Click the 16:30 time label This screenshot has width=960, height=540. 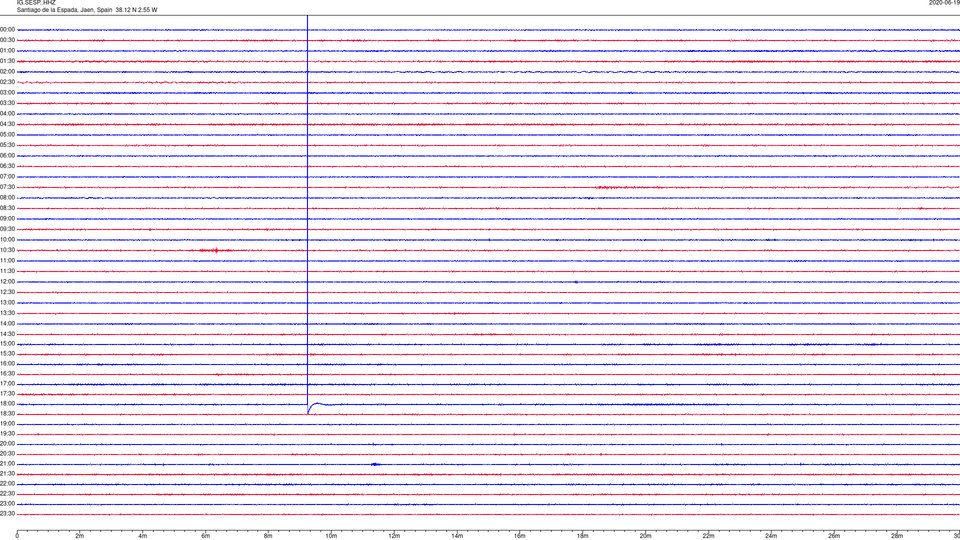[x=7, y=373]
